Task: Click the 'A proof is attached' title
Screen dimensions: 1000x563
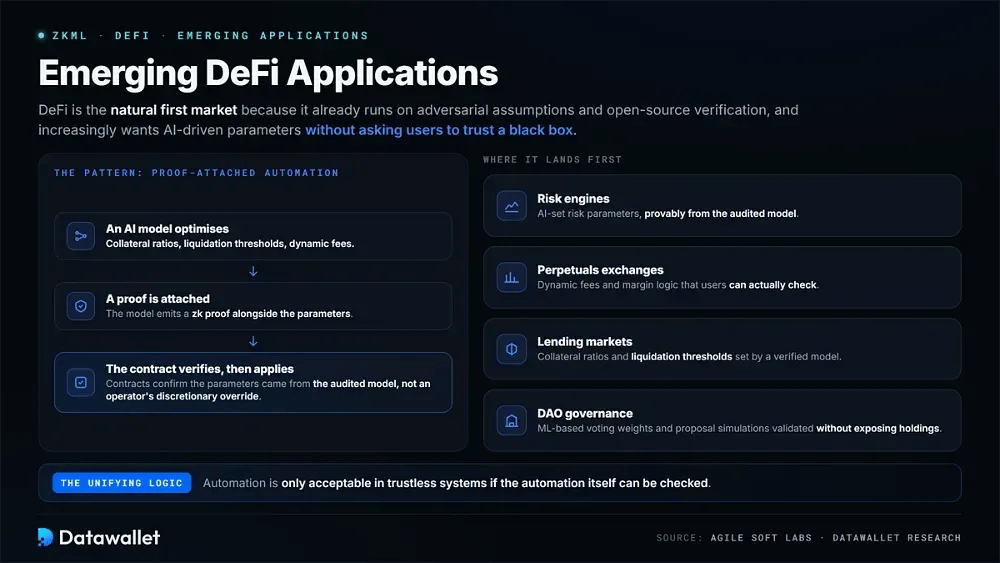Action: tap(158, 299)
